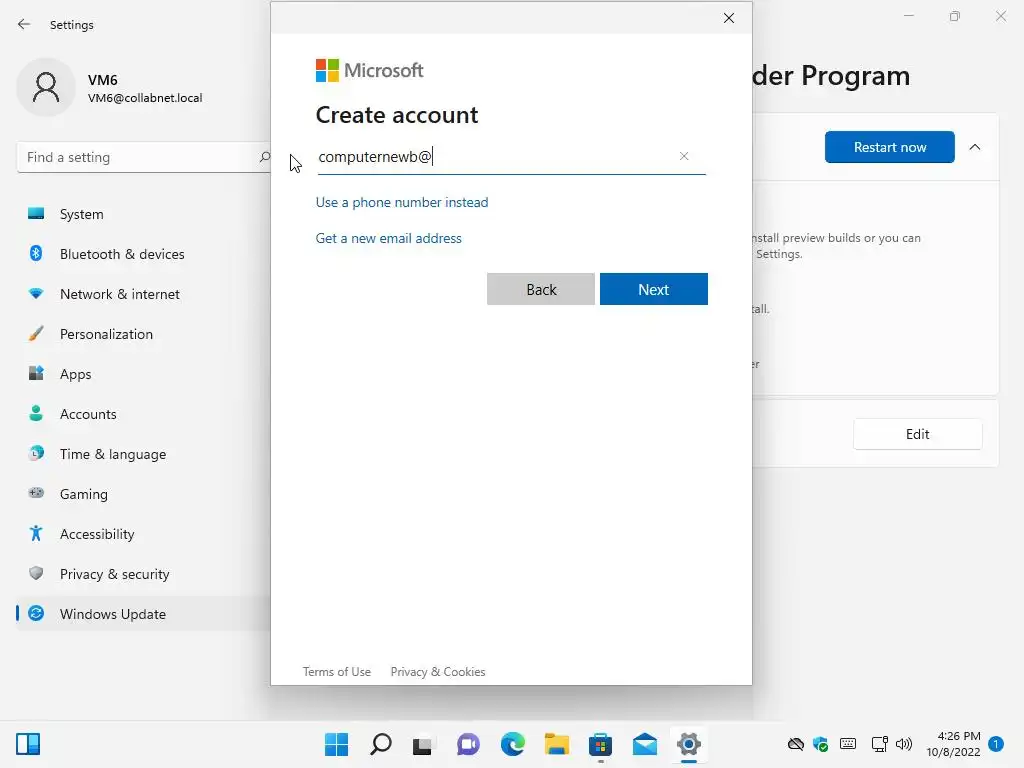The image size is (1024, 768).
Task: Open the Apps settings category
Action: pos(144,374)
